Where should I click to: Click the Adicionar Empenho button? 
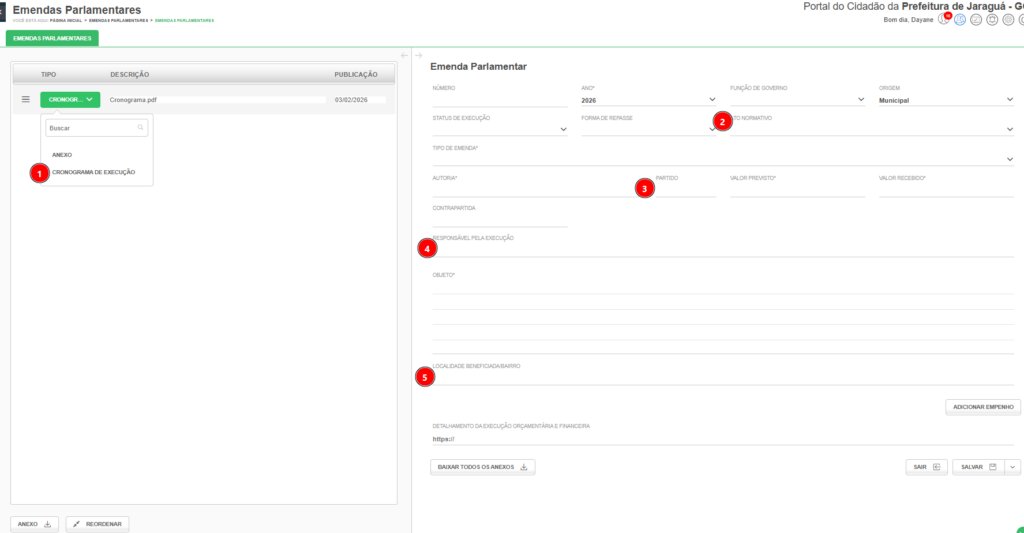click(x=983, y=407)
